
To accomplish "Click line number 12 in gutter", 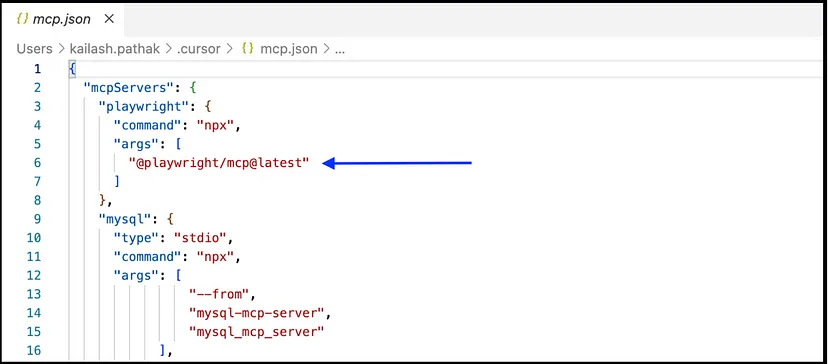I will click(34, 275).
